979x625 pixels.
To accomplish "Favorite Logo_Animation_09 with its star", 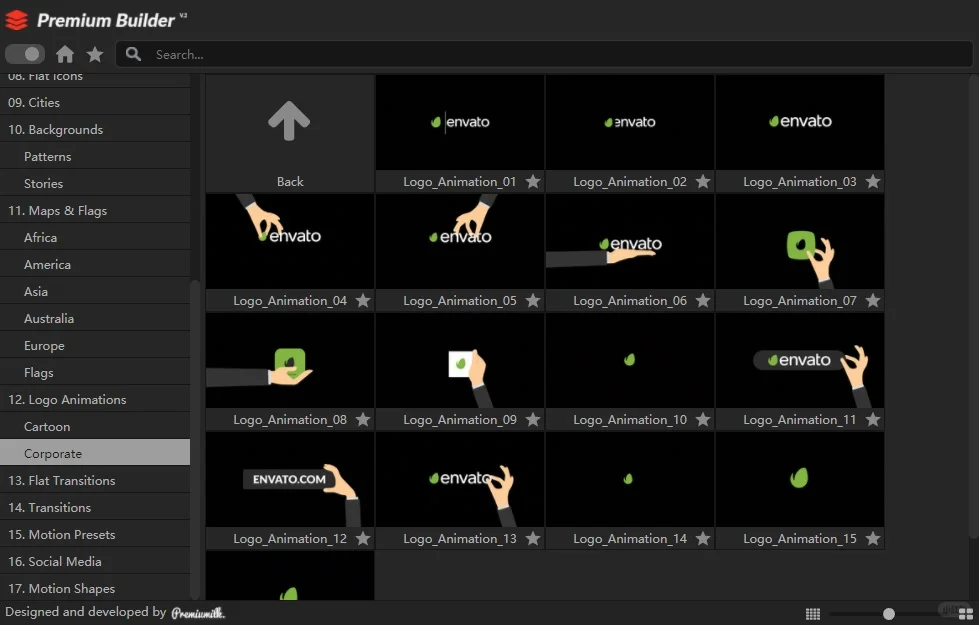I will click(533, 420).
